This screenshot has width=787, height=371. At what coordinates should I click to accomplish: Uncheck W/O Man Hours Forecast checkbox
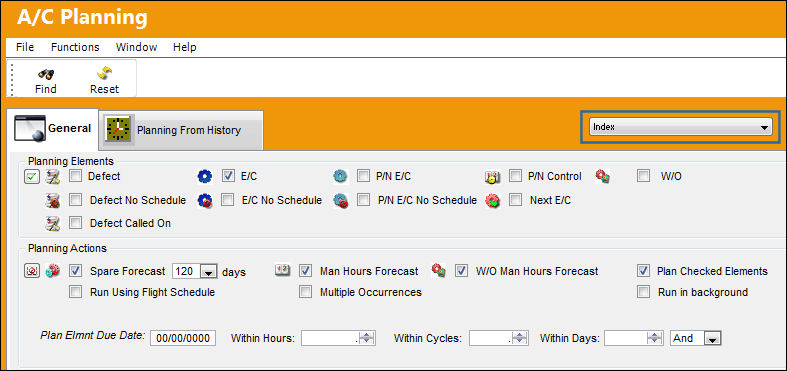[461, 271]
